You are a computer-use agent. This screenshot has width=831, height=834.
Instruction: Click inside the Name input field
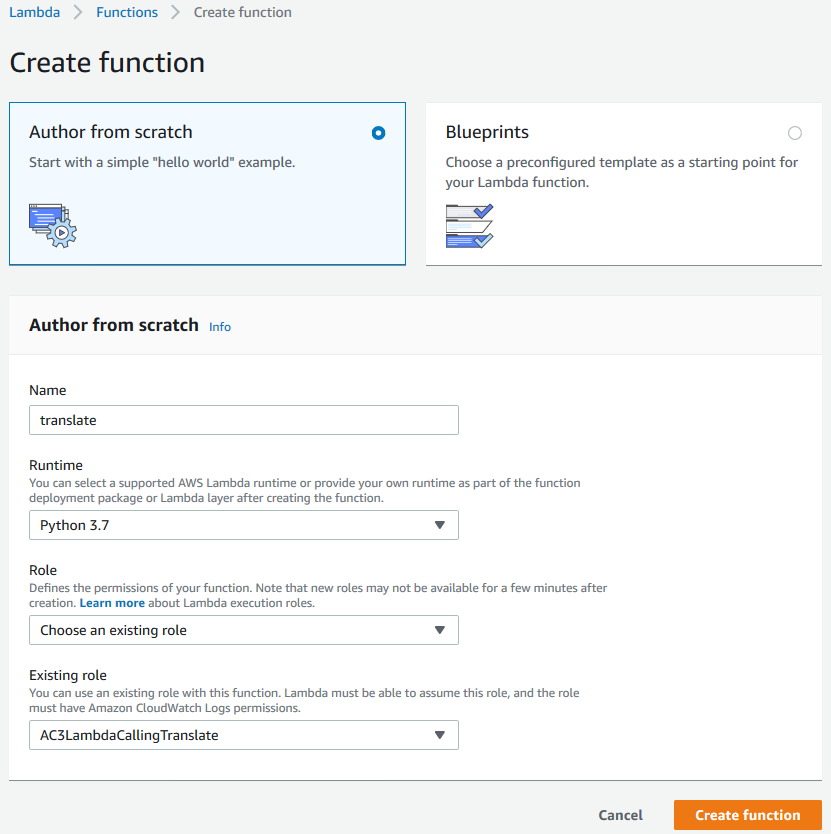(x=244, y=419)
